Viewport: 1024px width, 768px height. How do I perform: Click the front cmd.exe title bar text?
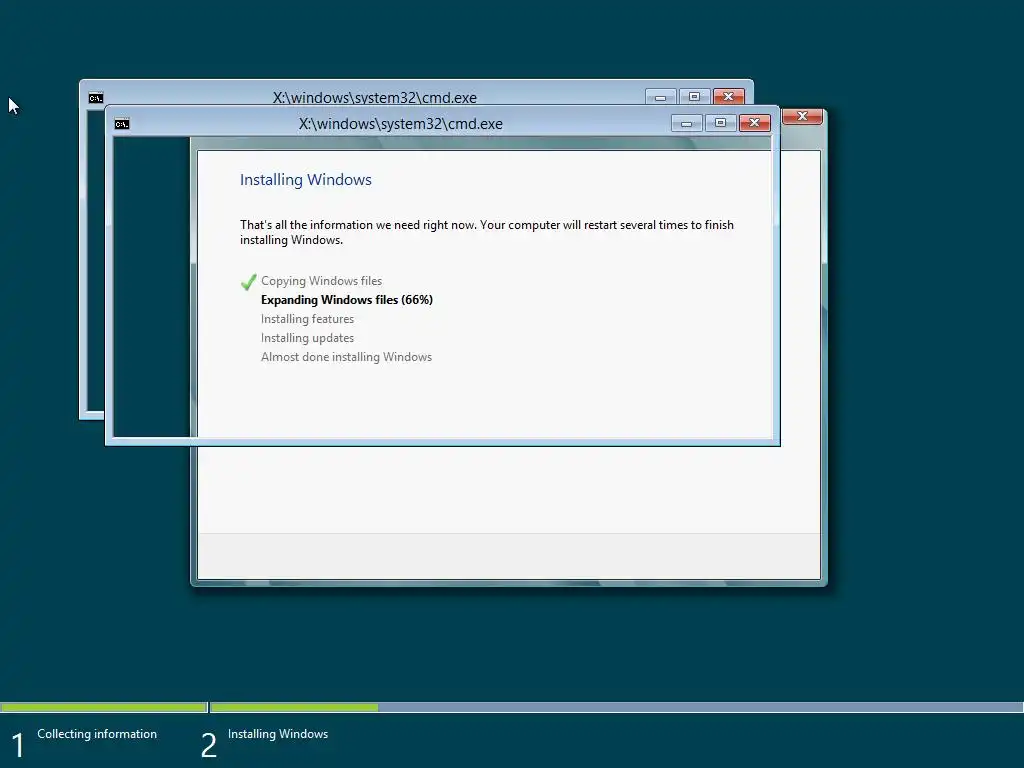(x=400, y=124)
